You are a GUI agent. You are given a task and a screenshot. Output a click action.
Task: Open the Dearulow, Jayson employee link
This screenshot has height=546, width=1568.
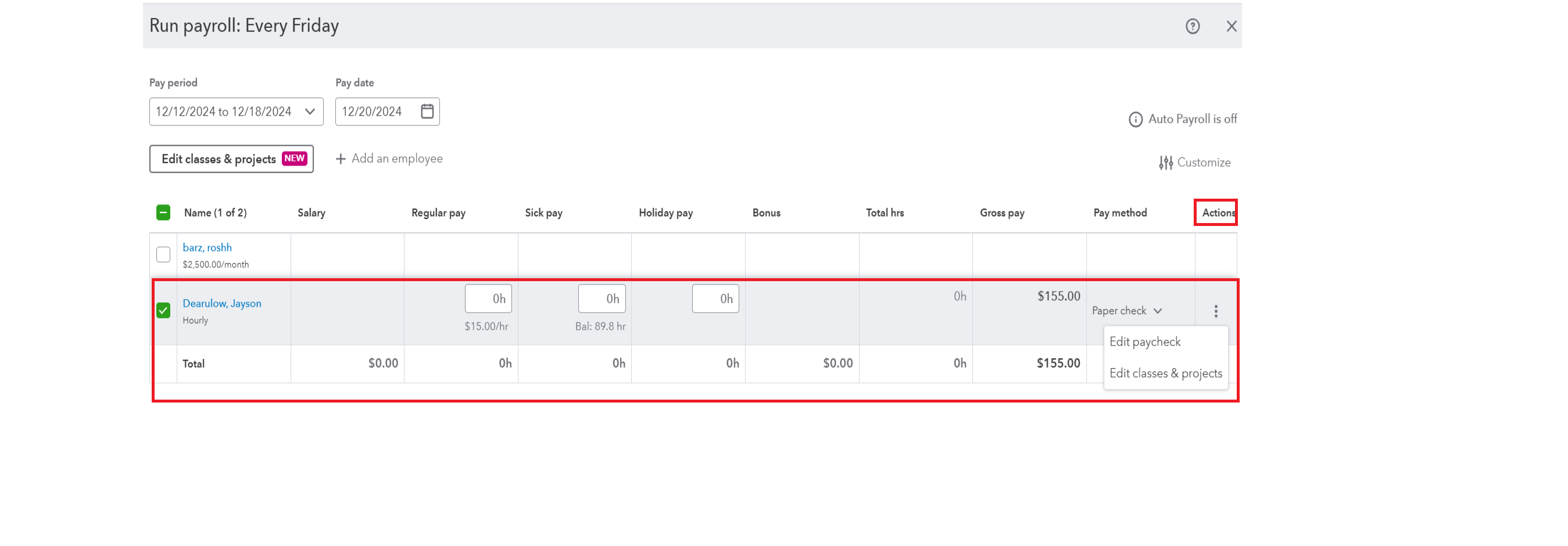coord(221,303)
